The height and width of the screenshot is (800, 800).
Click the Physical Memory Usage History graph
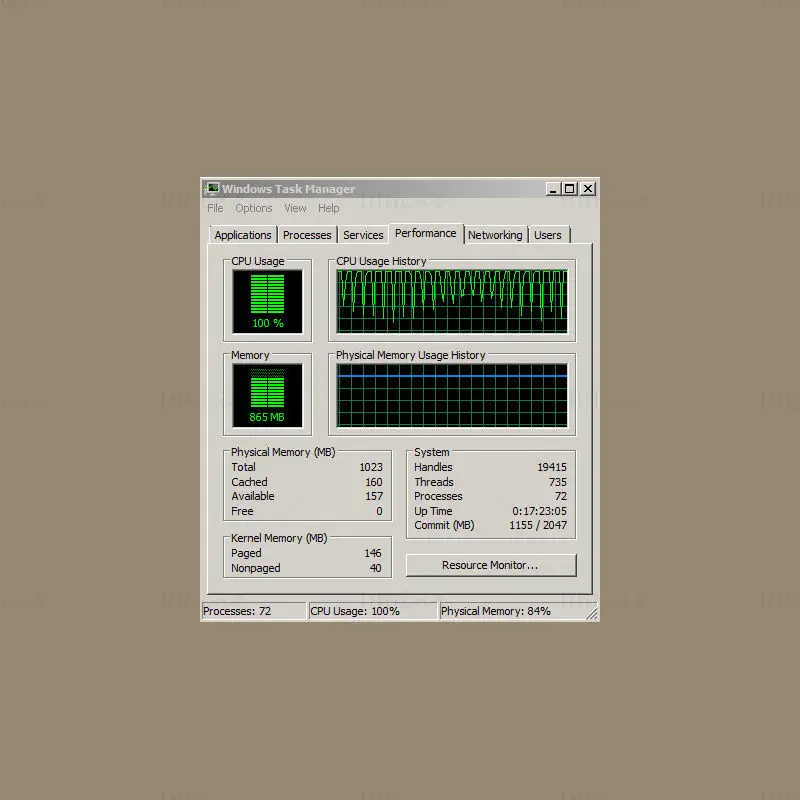pos(452,395)
